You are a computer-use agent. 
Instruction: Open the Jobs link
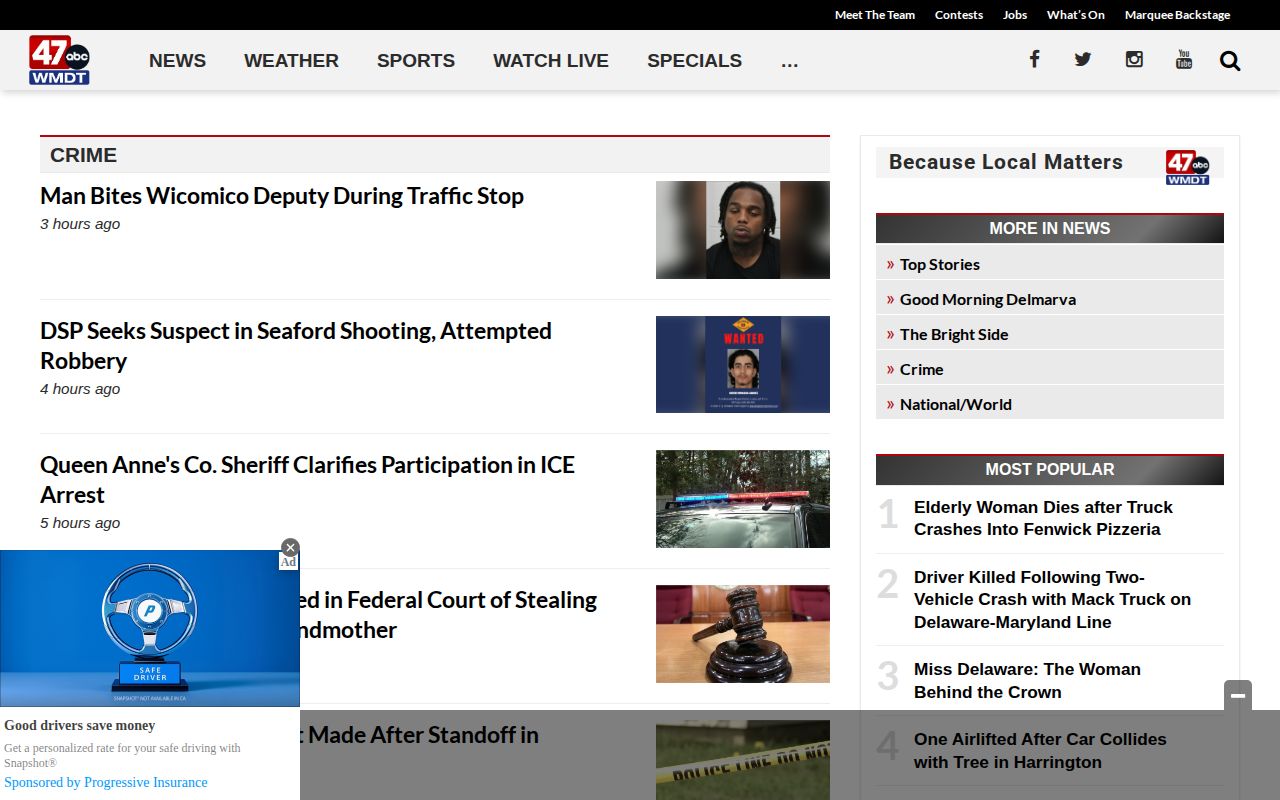(1015, 15)
